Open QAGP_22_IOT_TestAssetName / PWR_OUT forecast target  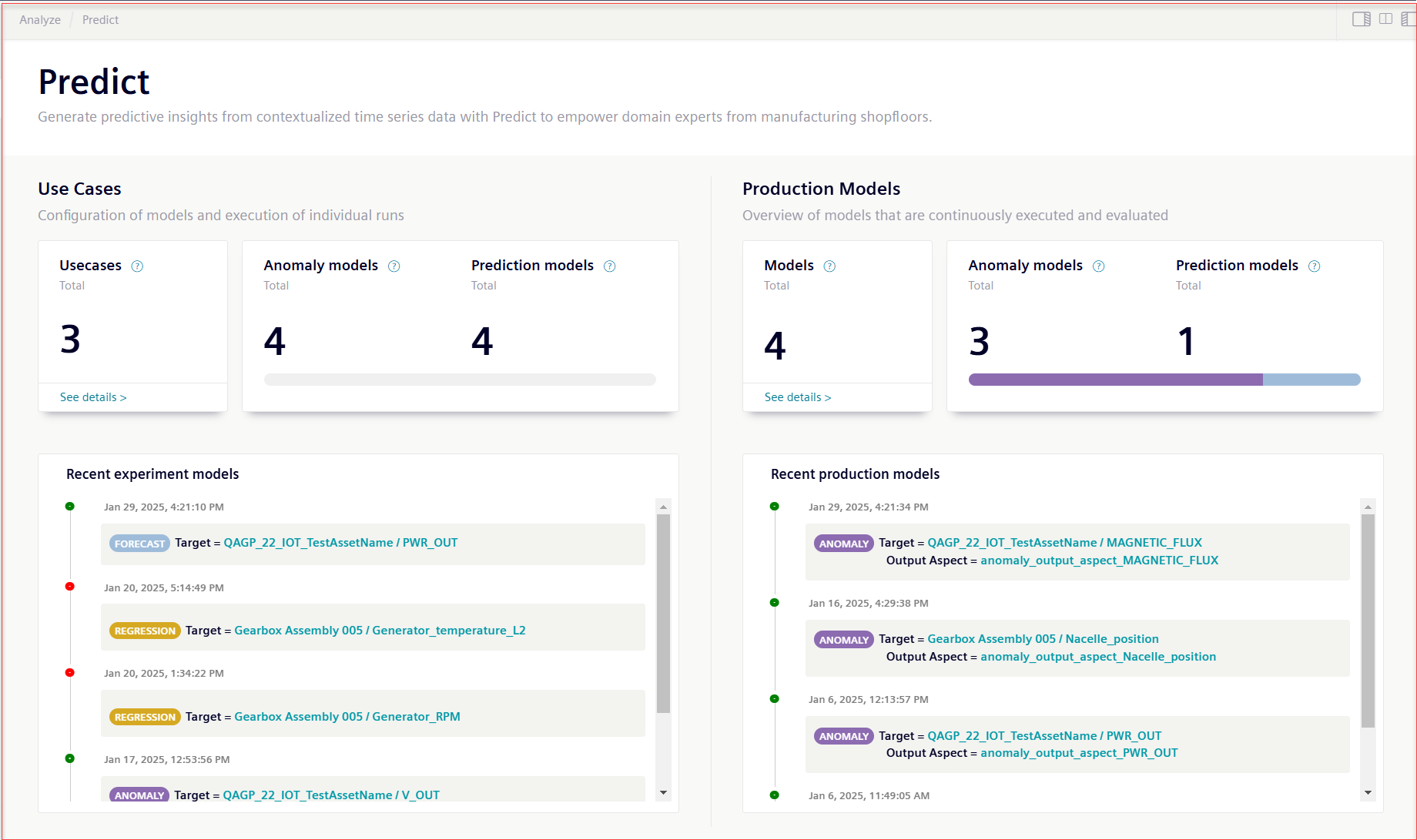pyautogui.click(x=340, y=543)
